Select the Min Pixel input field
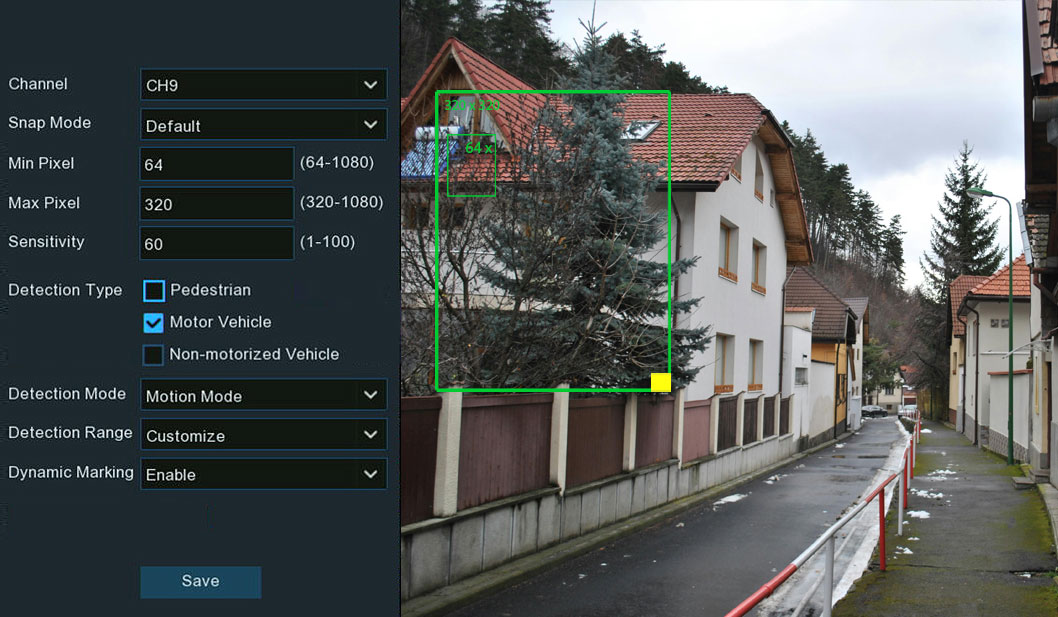Image resolution: width=1058 pixels, height=617 pixels. pos(216,163)
